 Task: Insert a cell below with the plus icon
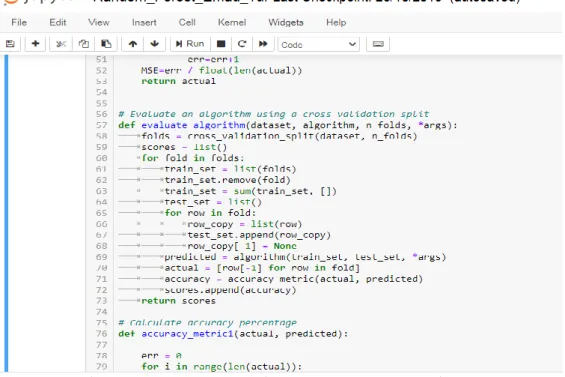[x=35, y=44]
